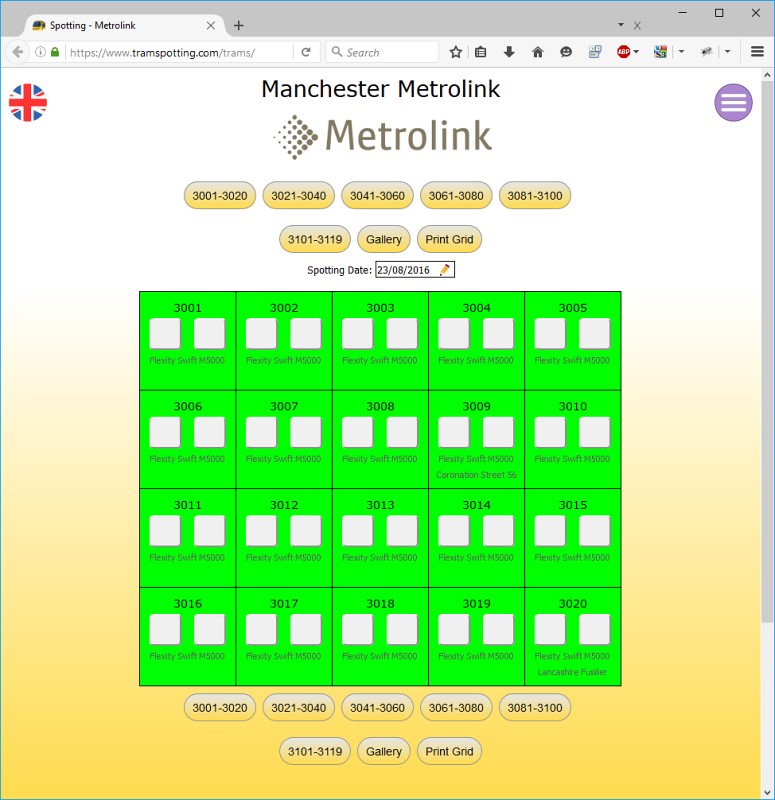Click the vertical page scrollbar
The height and width of the screenshot is (800, 775).
point(767,352)
